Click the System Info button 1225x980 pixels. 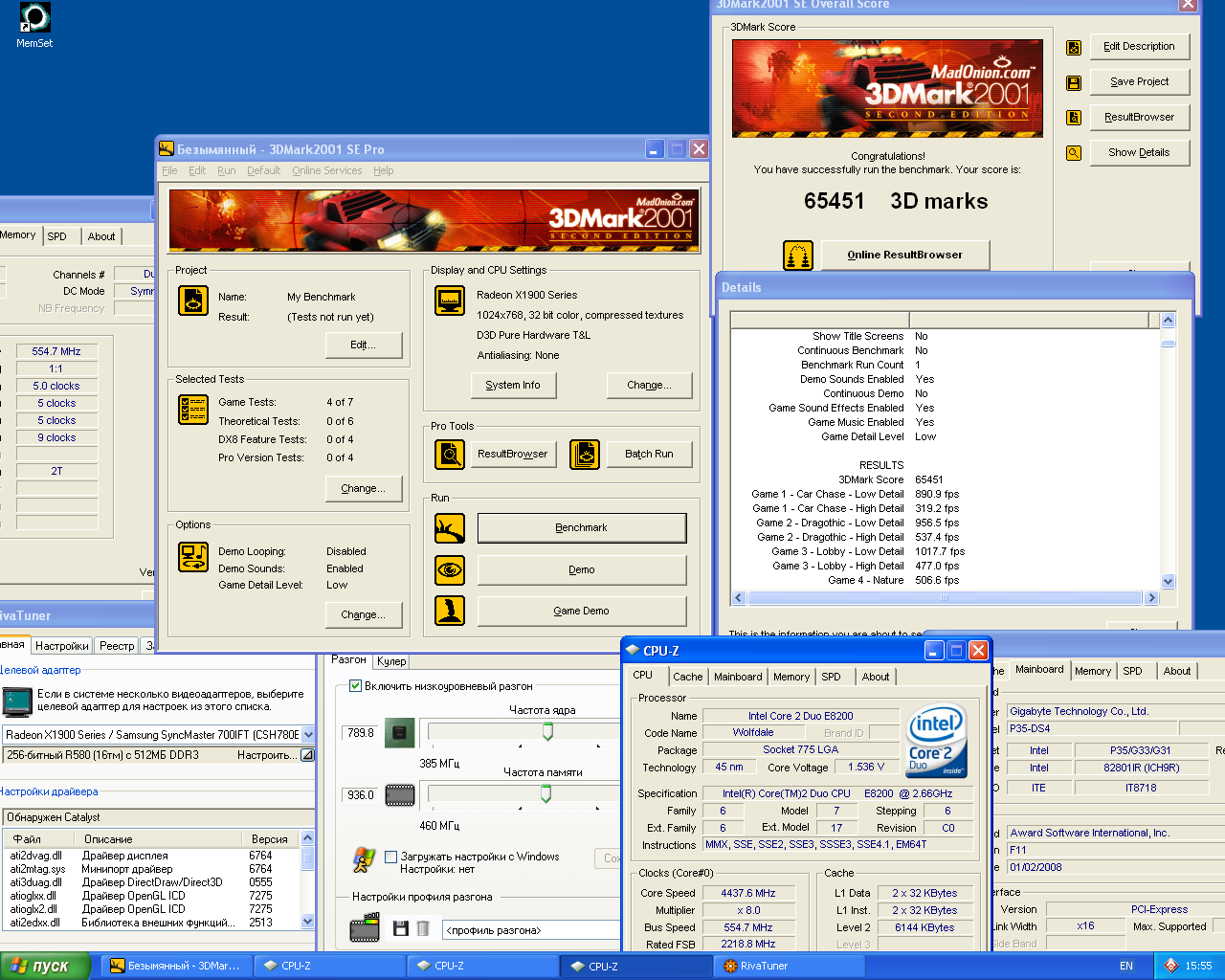point(513,385)
